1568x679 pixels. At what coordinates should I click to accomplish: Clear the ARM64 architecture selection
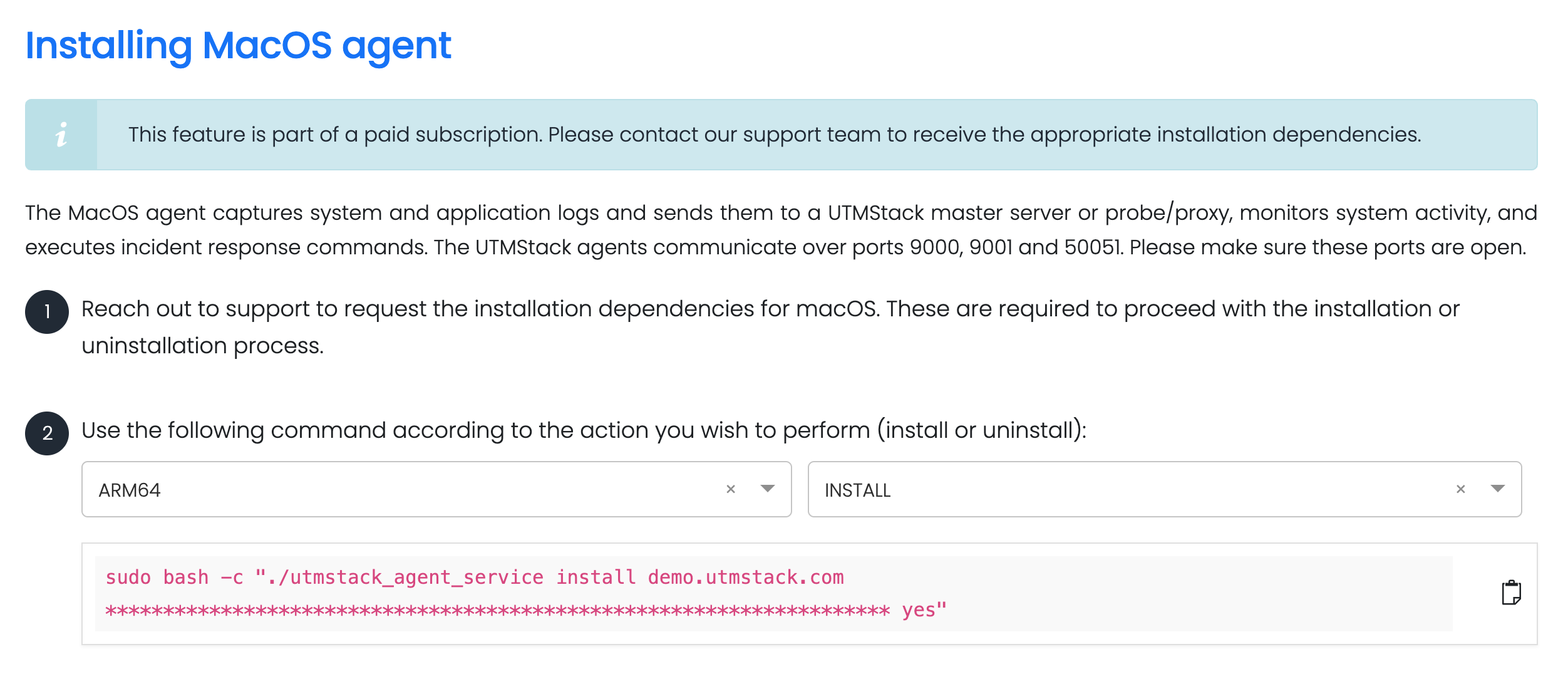click(730, 489)
